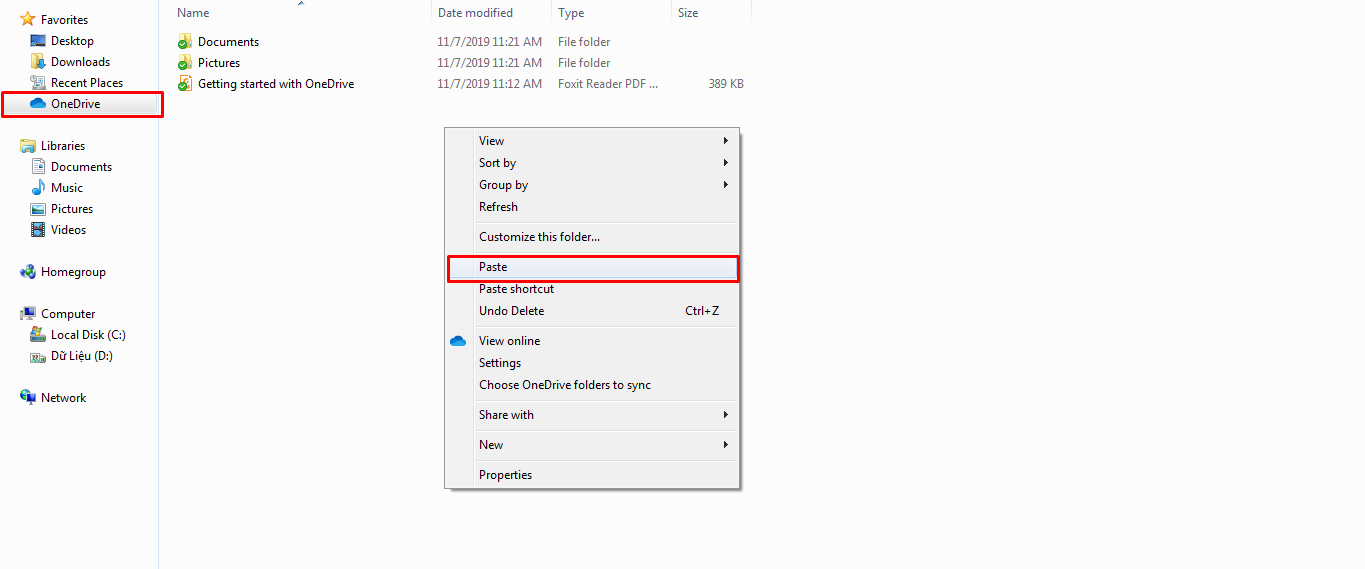Click the 389 KB size value
The width and height of the screenshot is (1365, 569).
coord(726,84)
